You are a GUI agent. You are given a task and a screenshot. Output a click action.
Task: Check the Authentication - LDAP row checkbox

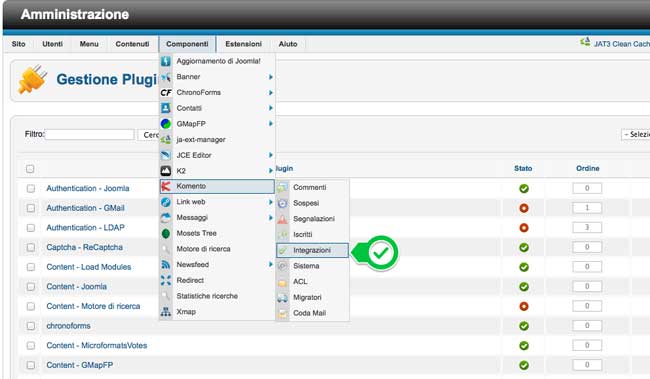coord(31,228)
